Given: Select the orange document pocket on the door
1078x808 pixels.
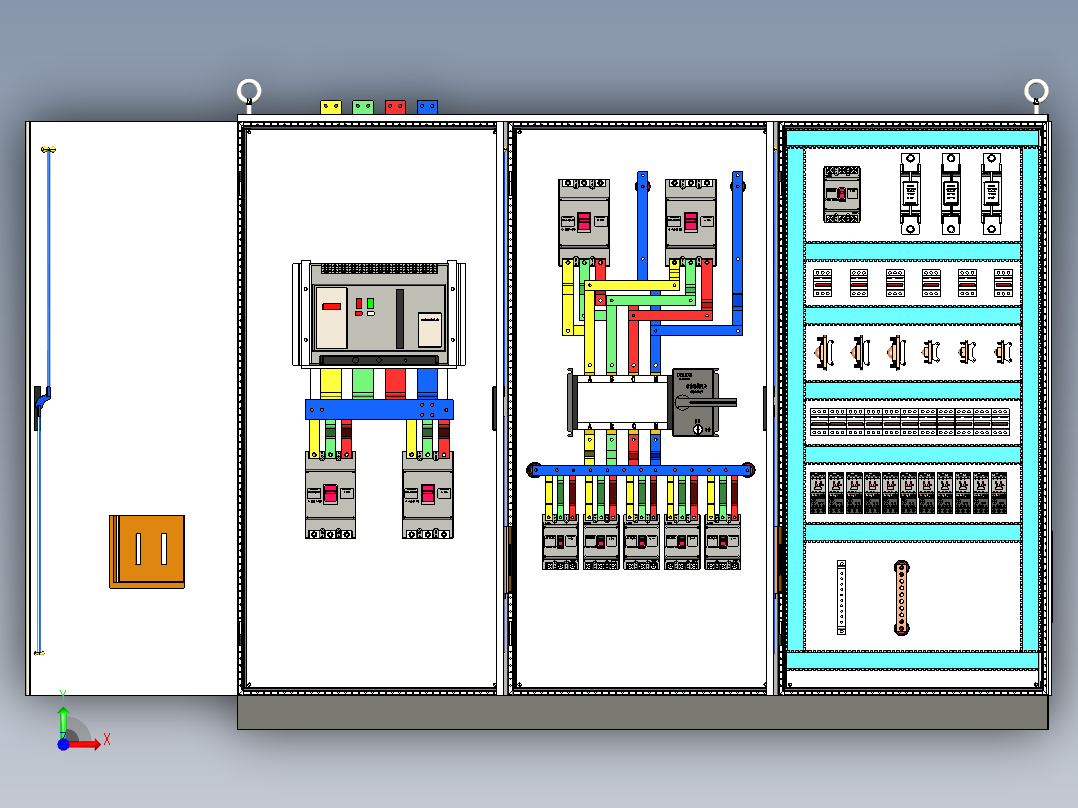Looking at the screenshot, I should (147, 552).
